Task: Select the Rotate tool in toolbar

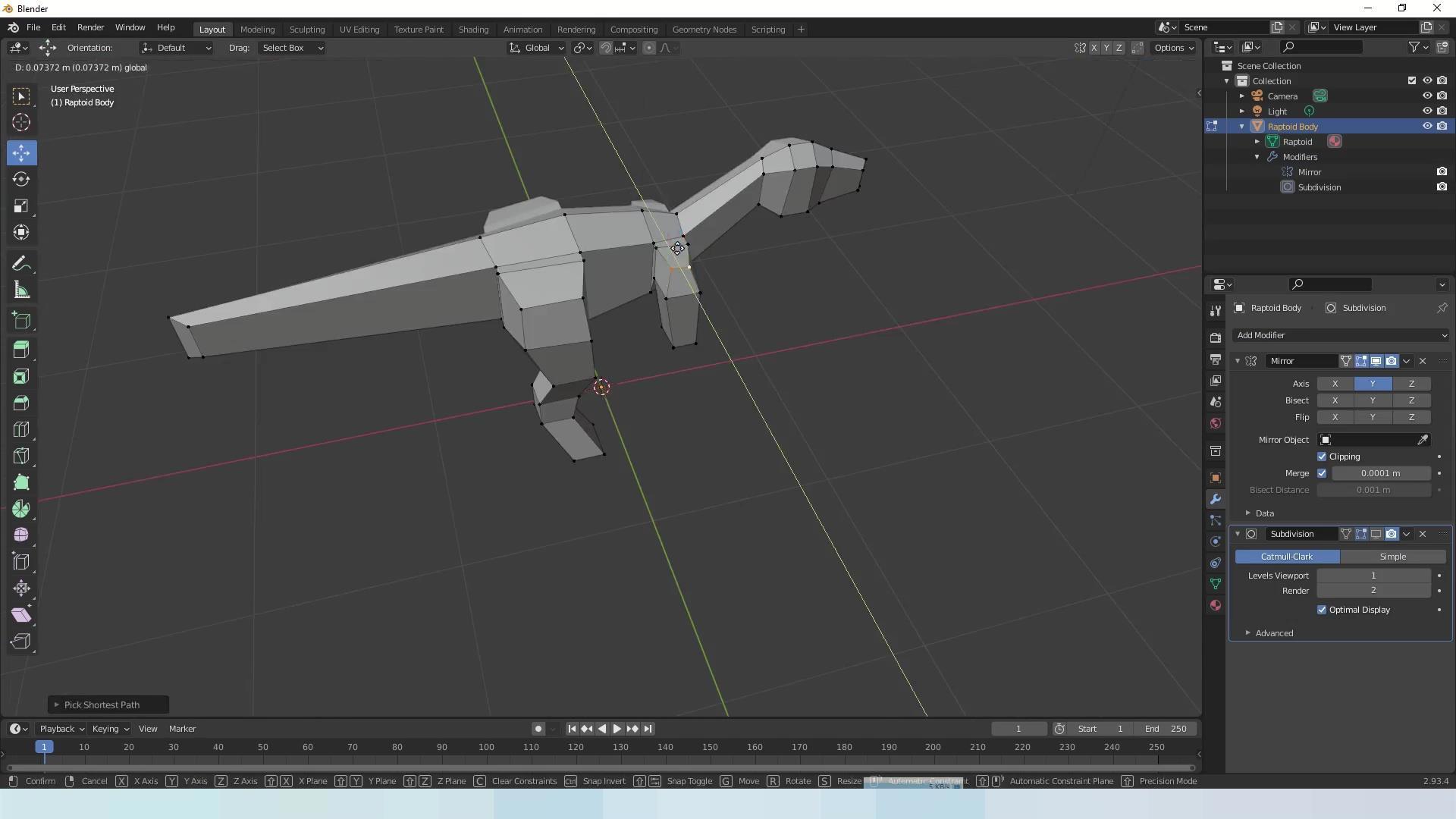Action: pos(21,180)
